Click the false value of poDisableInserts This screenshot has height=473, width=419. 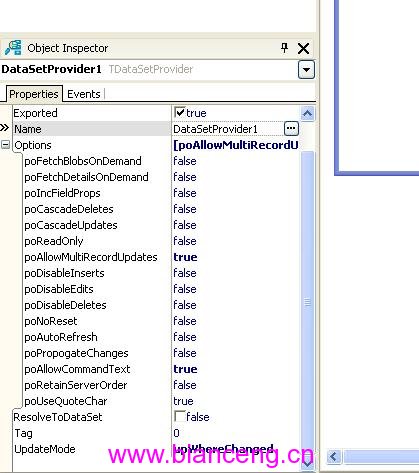pyautogui.click(x=185, y=273)
